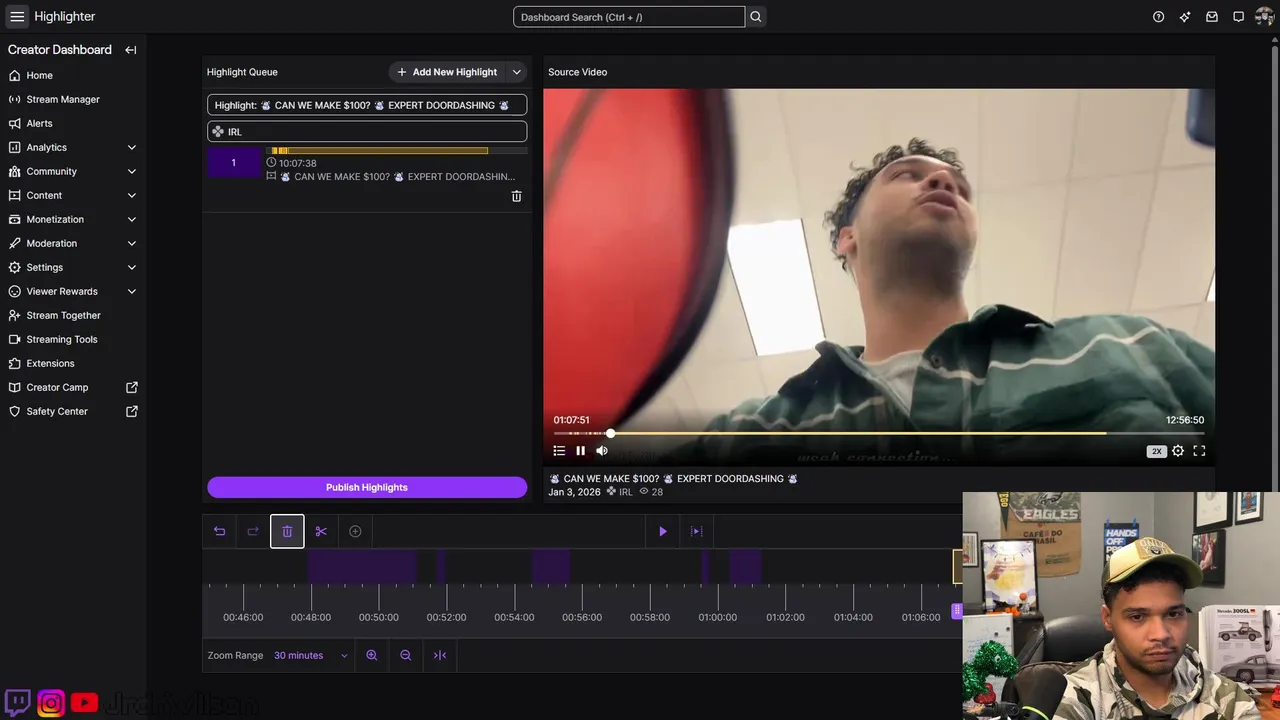This screenshot has width=1280, height=720.
Task: Undo the last timeline edit
Action: [x=219, y=531]
